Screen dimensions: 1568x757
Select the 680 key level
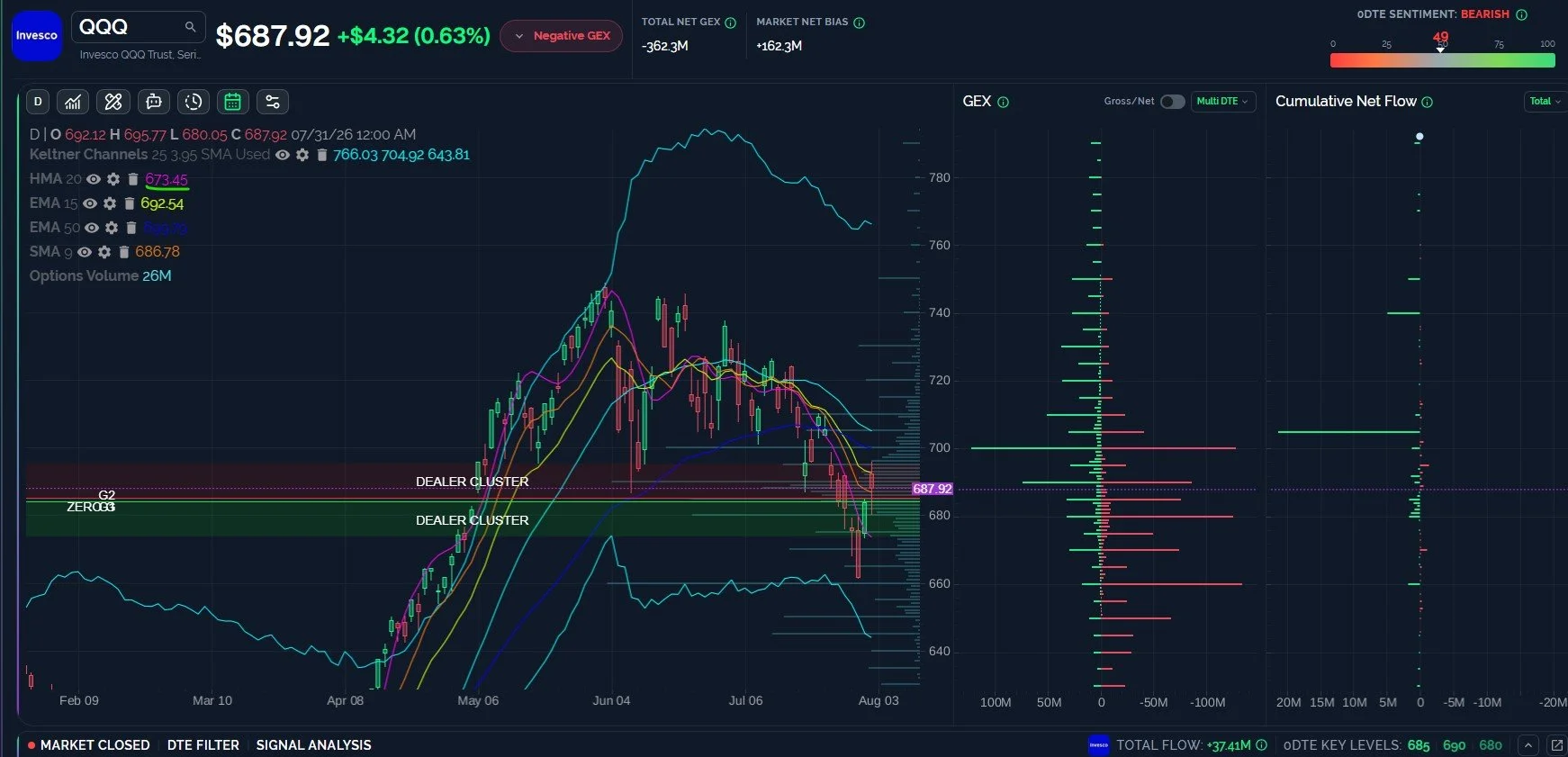click(1491, 745)
